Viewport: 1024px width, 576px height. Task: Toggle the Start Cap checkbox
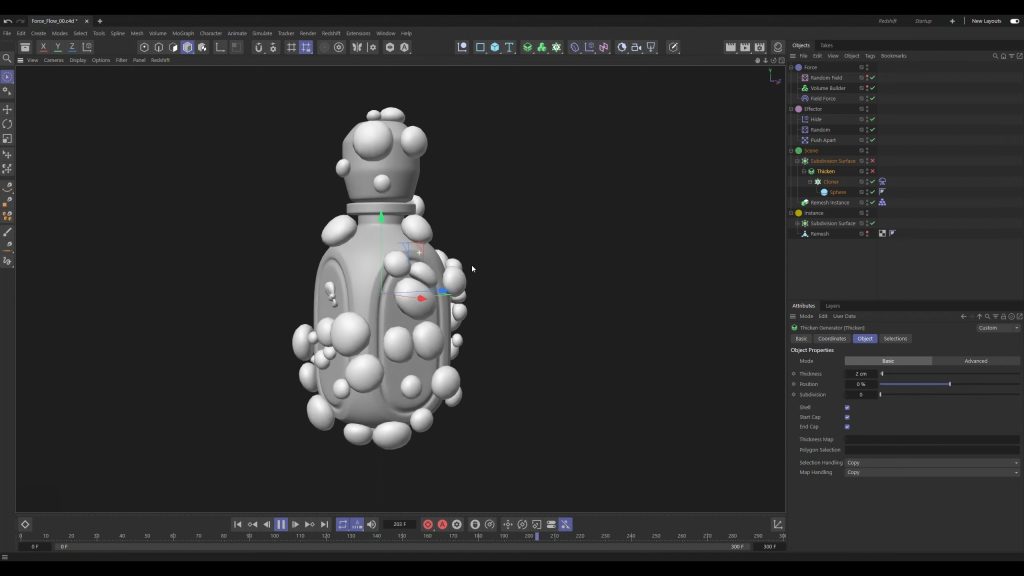(847, 417)
